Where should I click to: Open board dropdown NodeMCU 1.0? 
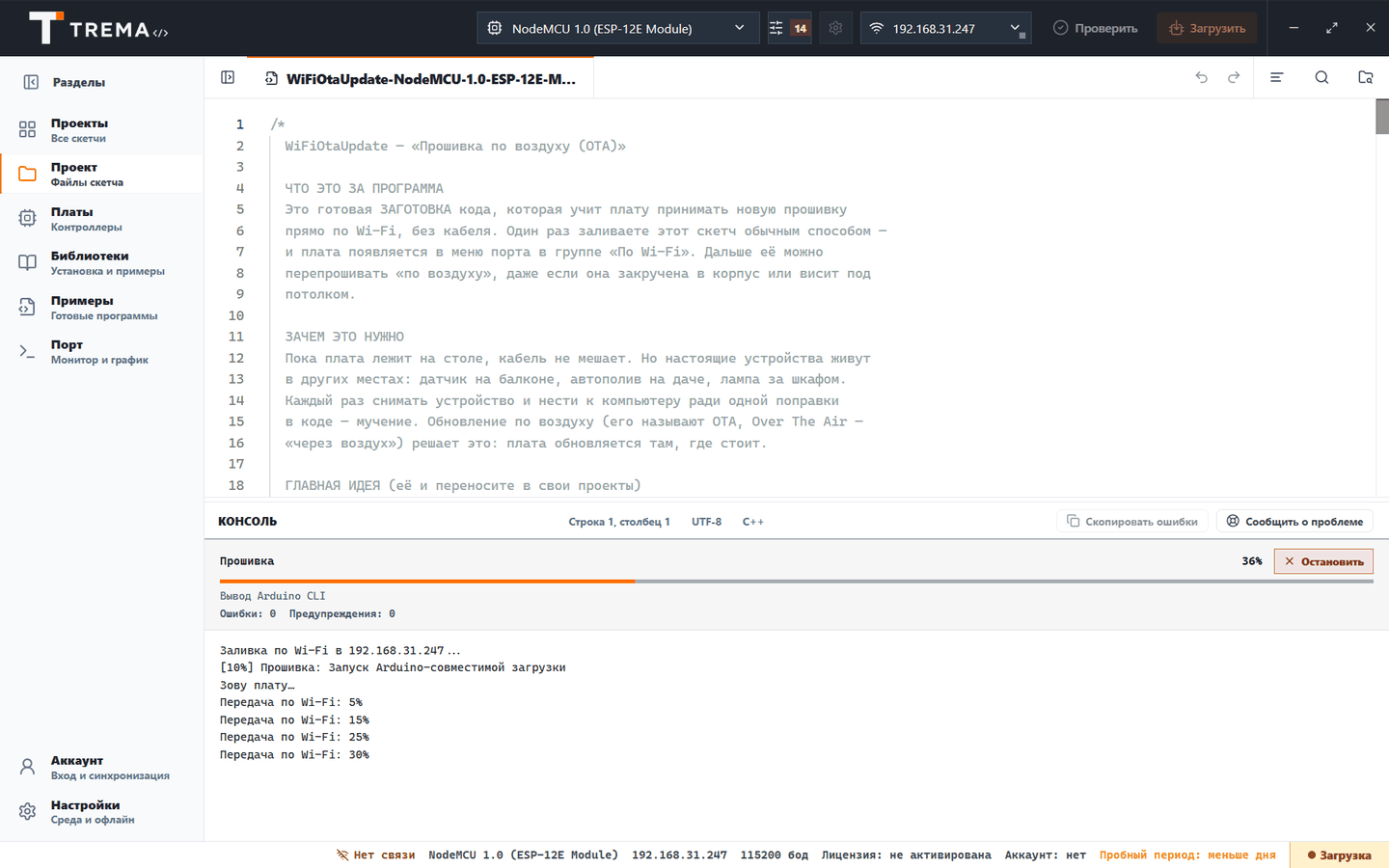pos(618,28)
